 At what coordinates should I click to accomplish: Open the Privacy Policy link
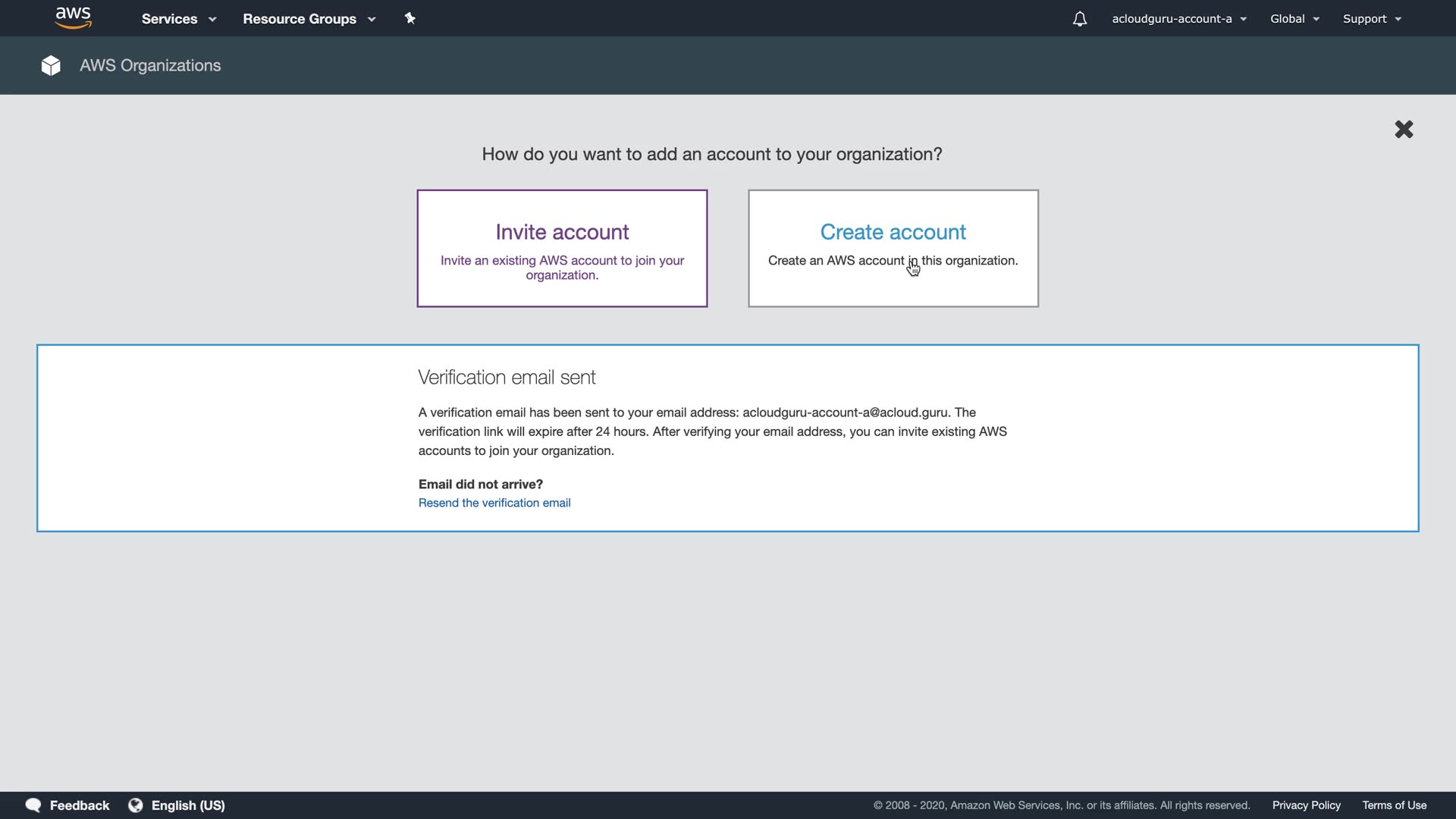click(x=1306, y=805)
